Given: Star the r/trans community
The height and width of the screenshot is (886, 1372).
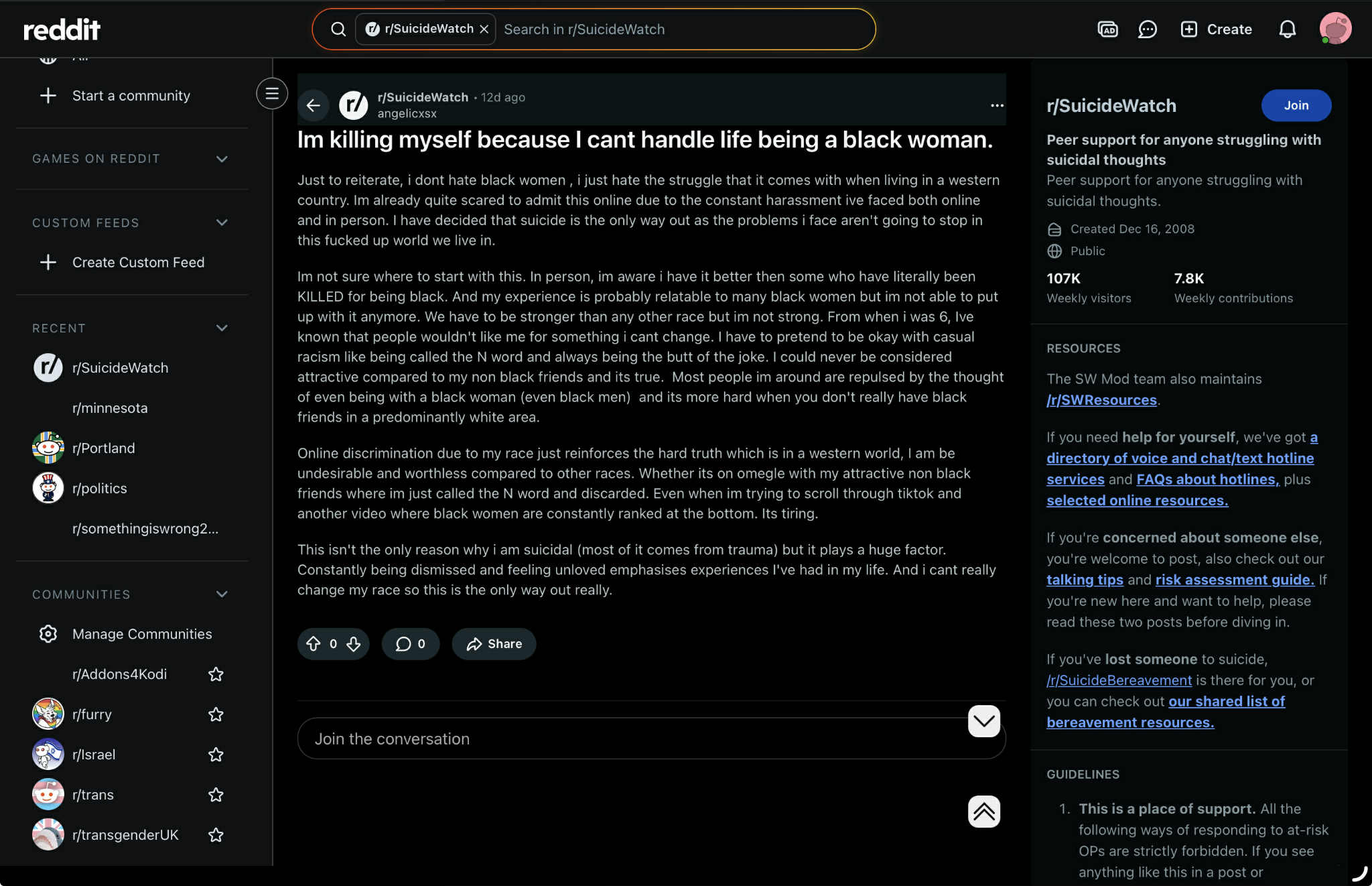Looking at the screenshot, I should tap(216, 795).
